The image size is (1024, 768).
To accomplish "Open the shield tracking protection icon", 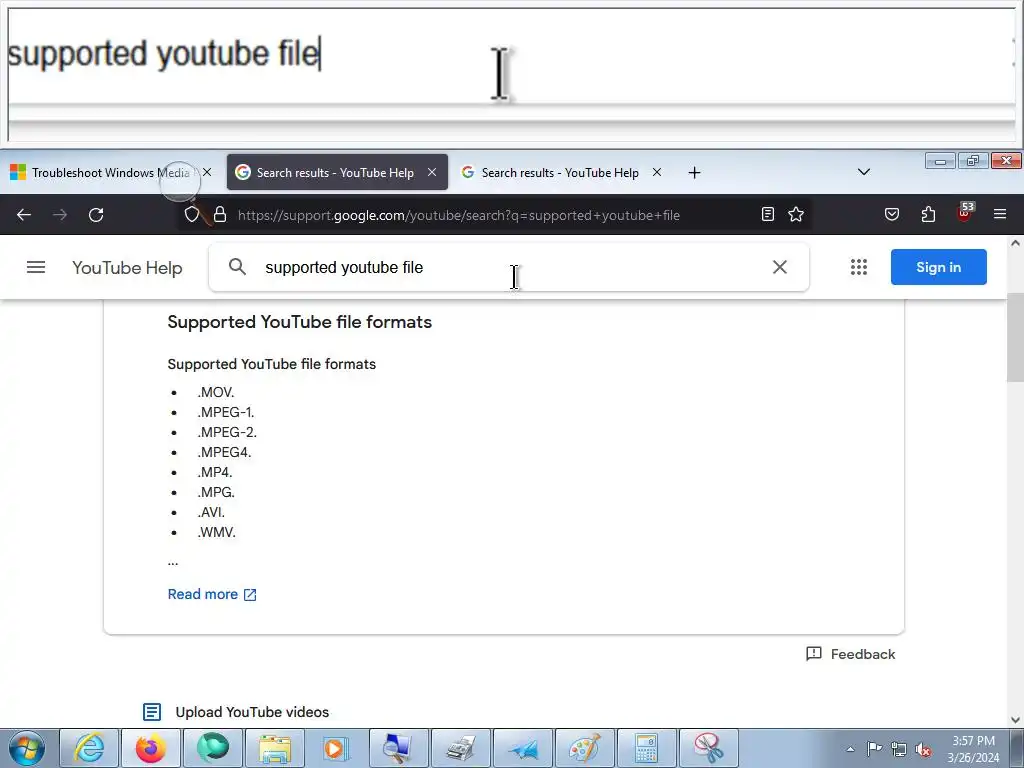I will pos(191,215).
